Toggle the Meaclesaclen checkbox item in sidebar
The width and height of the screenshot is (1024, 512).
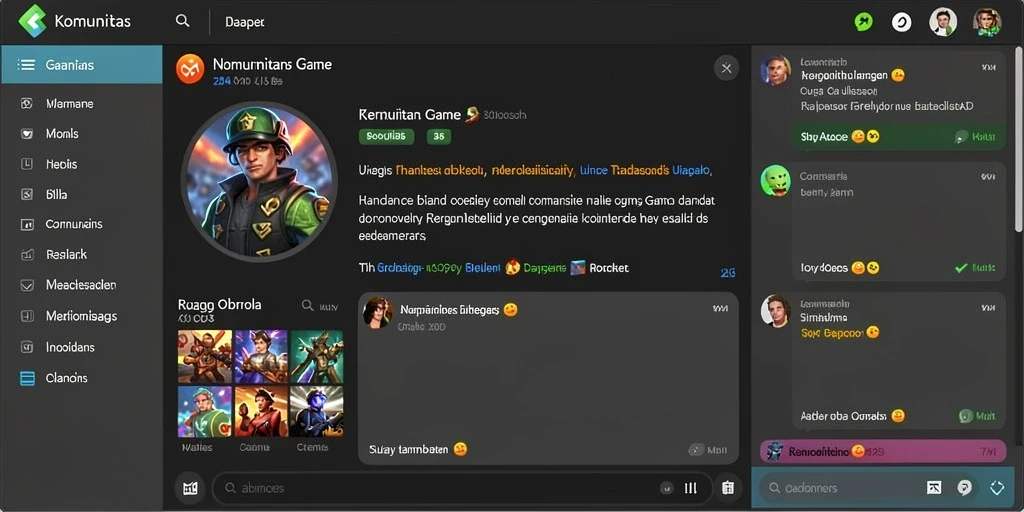click(x=27, y=285)
